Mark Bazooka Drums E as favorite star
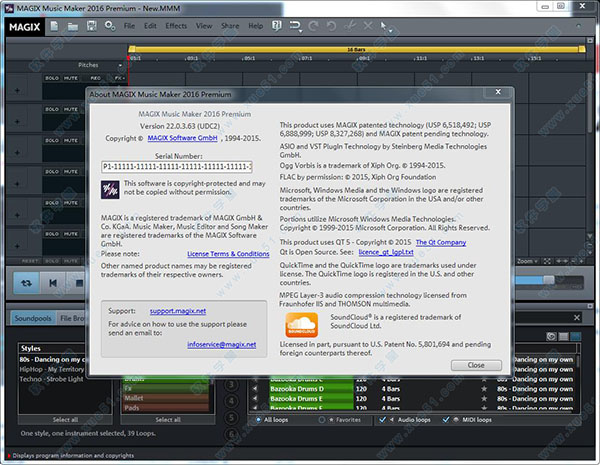Image resolution: width=600 pixels, height=465 pixels. tap(484, 399)
